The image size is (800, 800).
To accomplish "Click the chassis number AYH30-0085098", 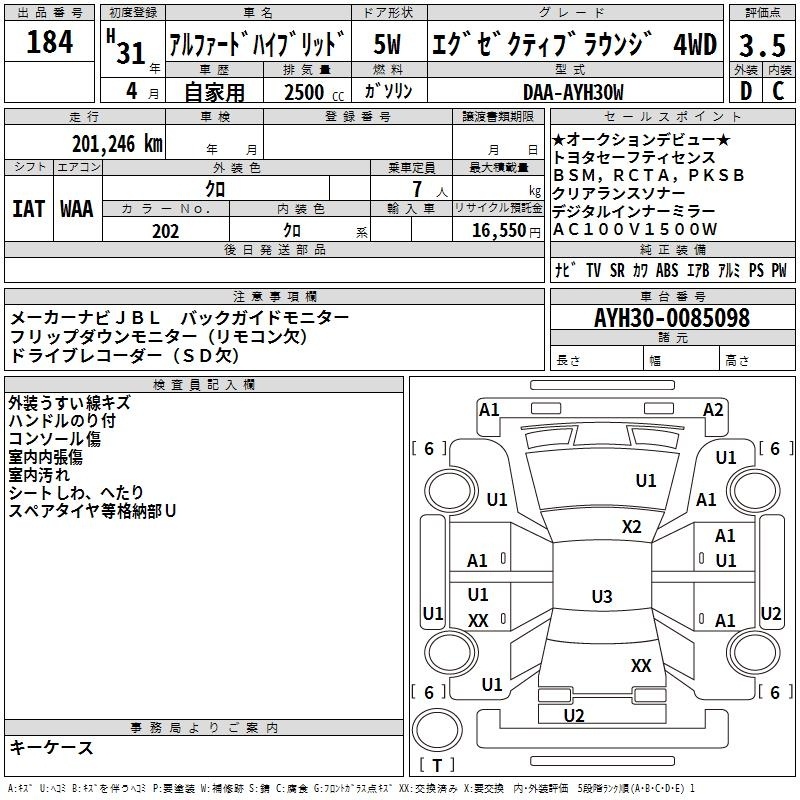I will point(671,319).
